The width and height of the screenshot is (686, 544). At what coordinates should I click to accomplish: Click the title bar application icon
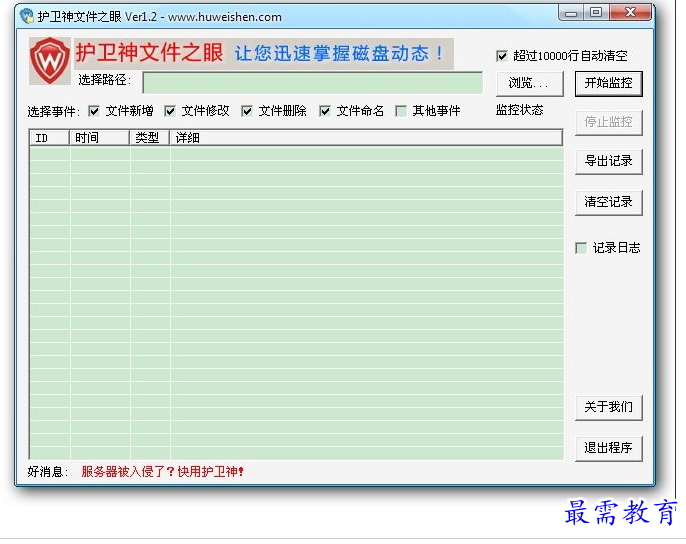(27, 17)
